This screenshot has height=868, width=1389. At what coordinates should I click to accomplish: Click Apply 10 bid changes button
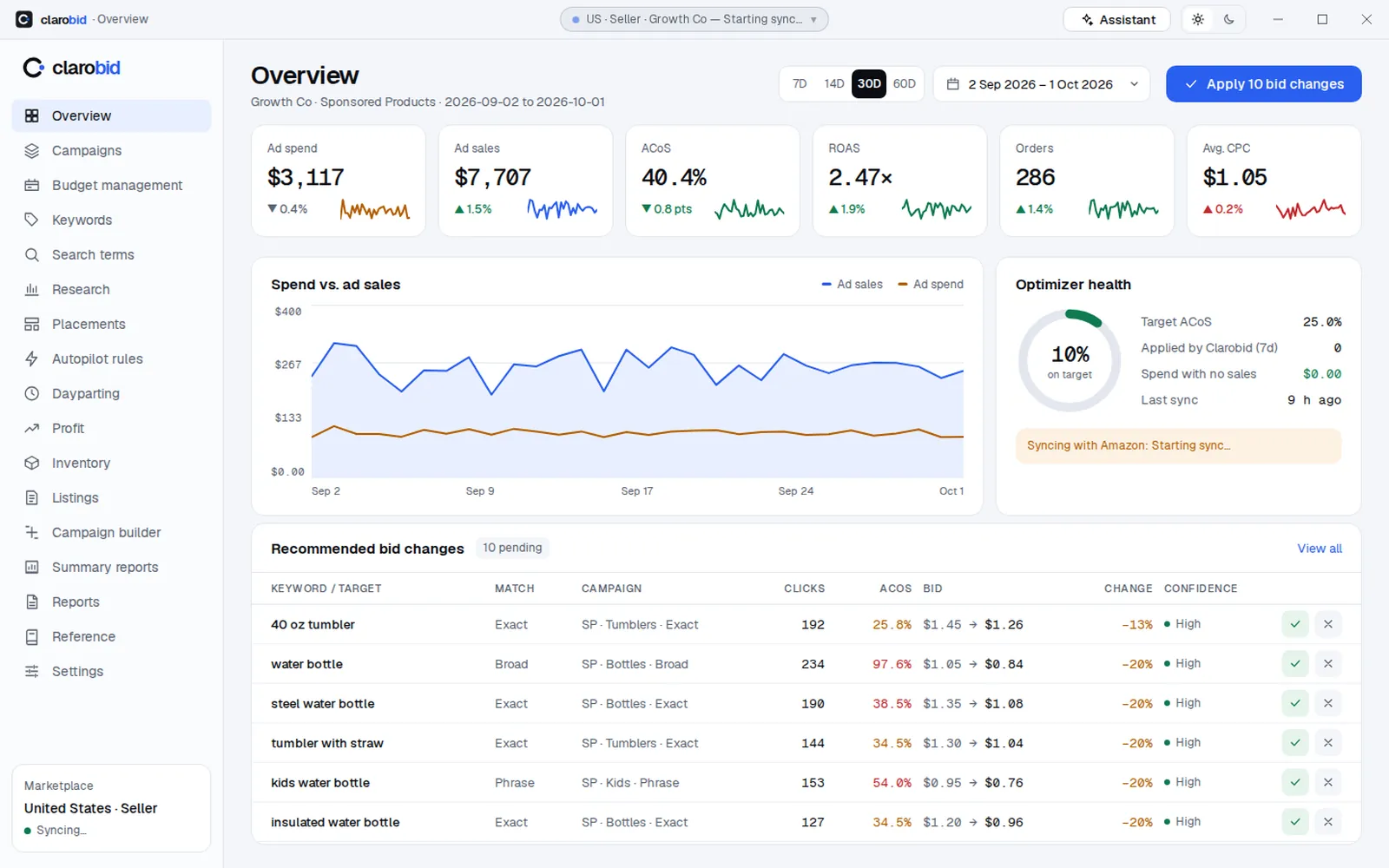1263,84
